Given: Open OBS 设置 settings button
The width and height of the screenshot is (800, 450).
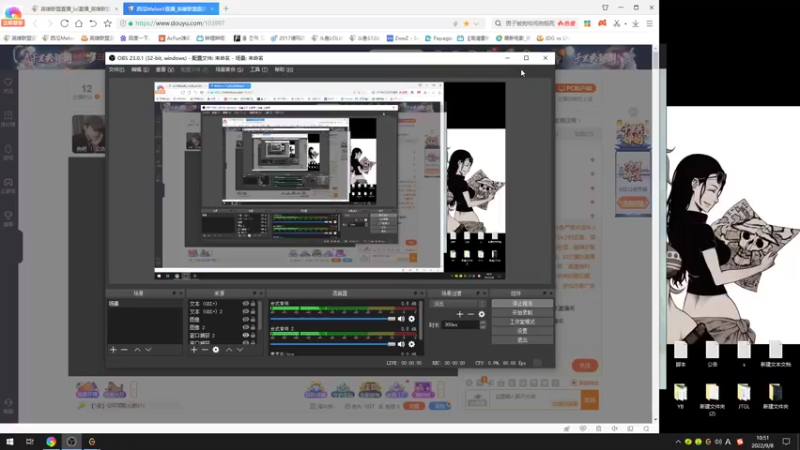Looking at the screenshot, I should (x=522, y=331).
